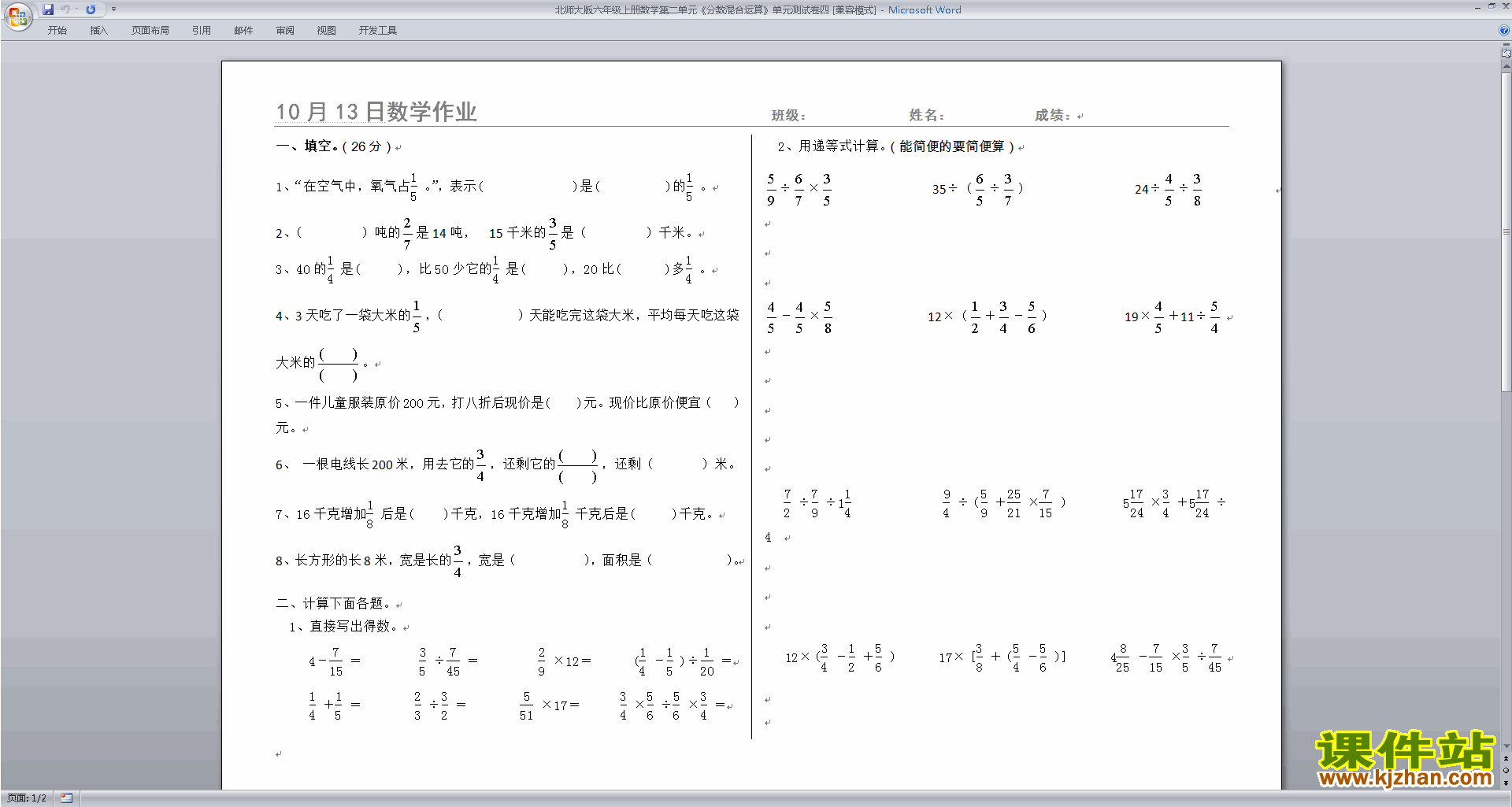Click the 页面: 1/2 status bar indicator

click(x=27, y=798)
